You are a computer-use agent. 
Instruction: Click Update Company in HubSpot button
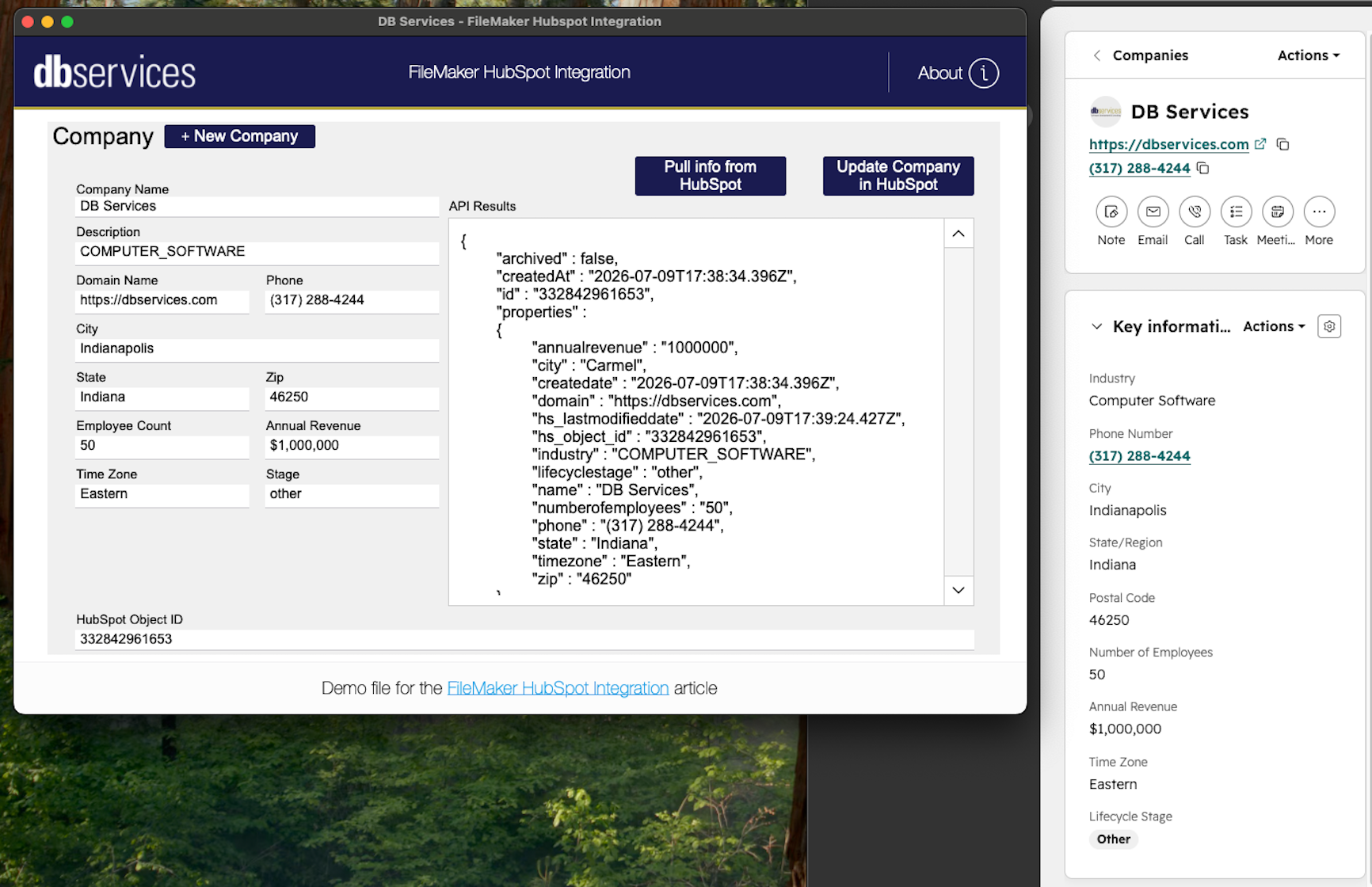pos(898,176)
